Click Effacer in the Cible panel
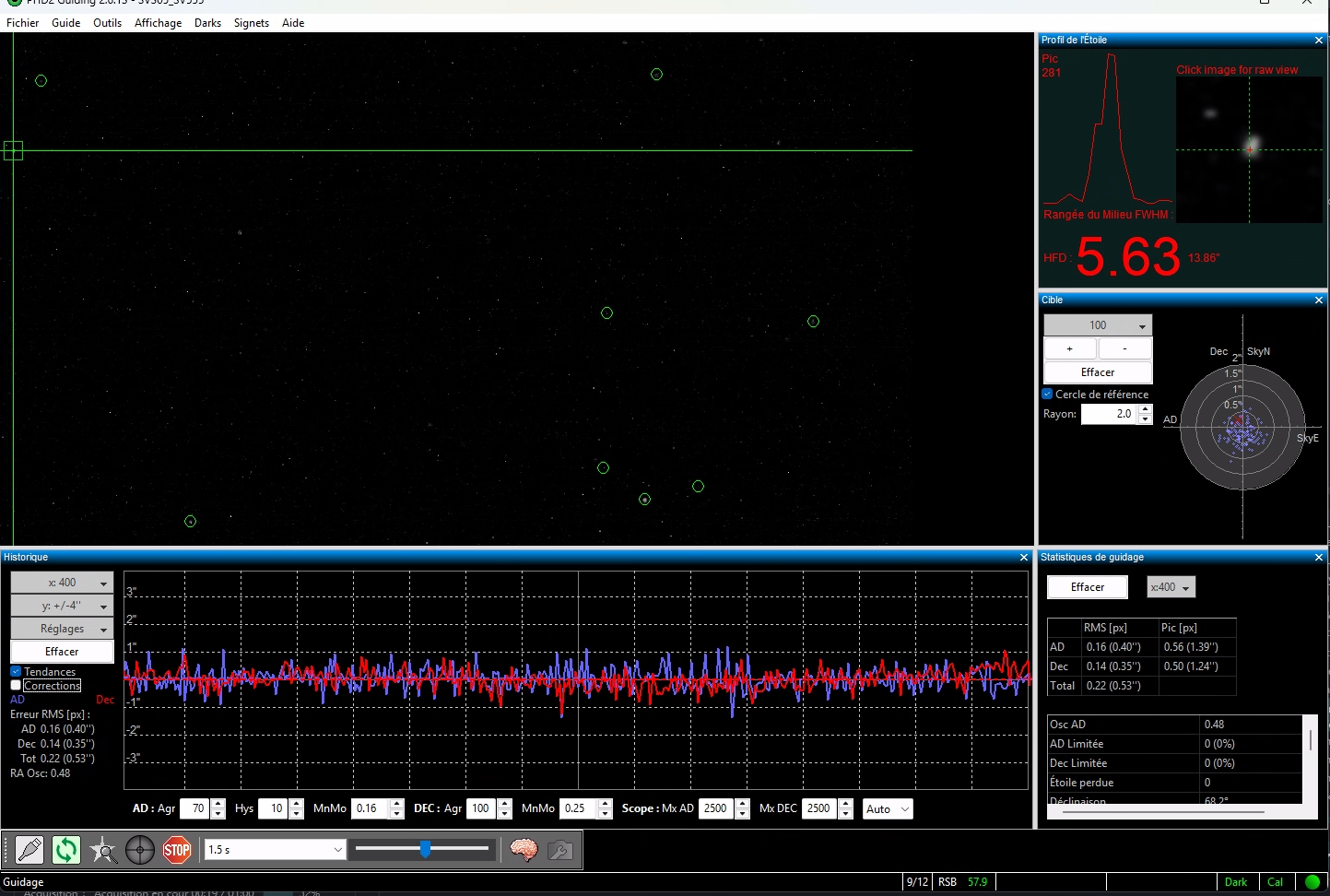Image resolution: width=1330 pixels, height=896 pixels. (1098, 372)
